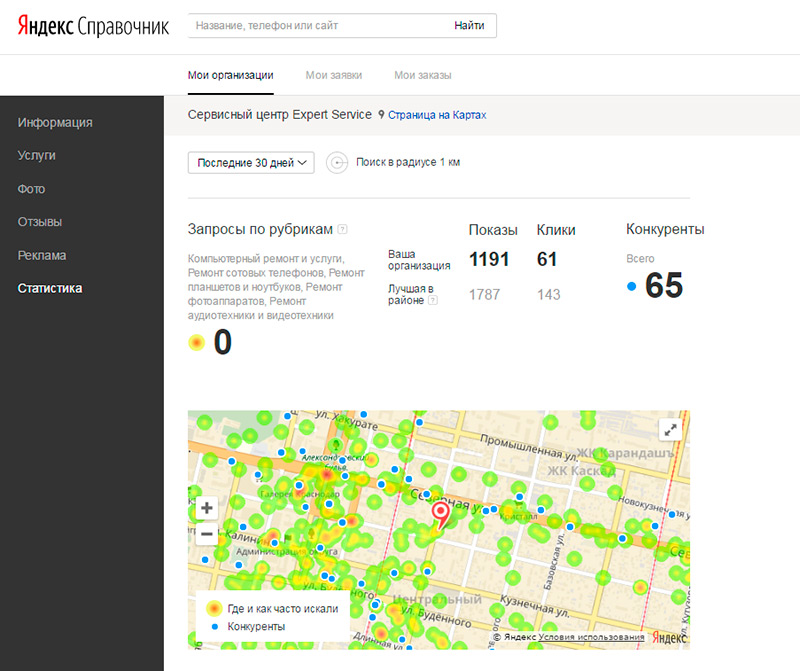800x671 pixels.
Task: Click help icon beside Лучшая в районе
Action: (432, 300)
